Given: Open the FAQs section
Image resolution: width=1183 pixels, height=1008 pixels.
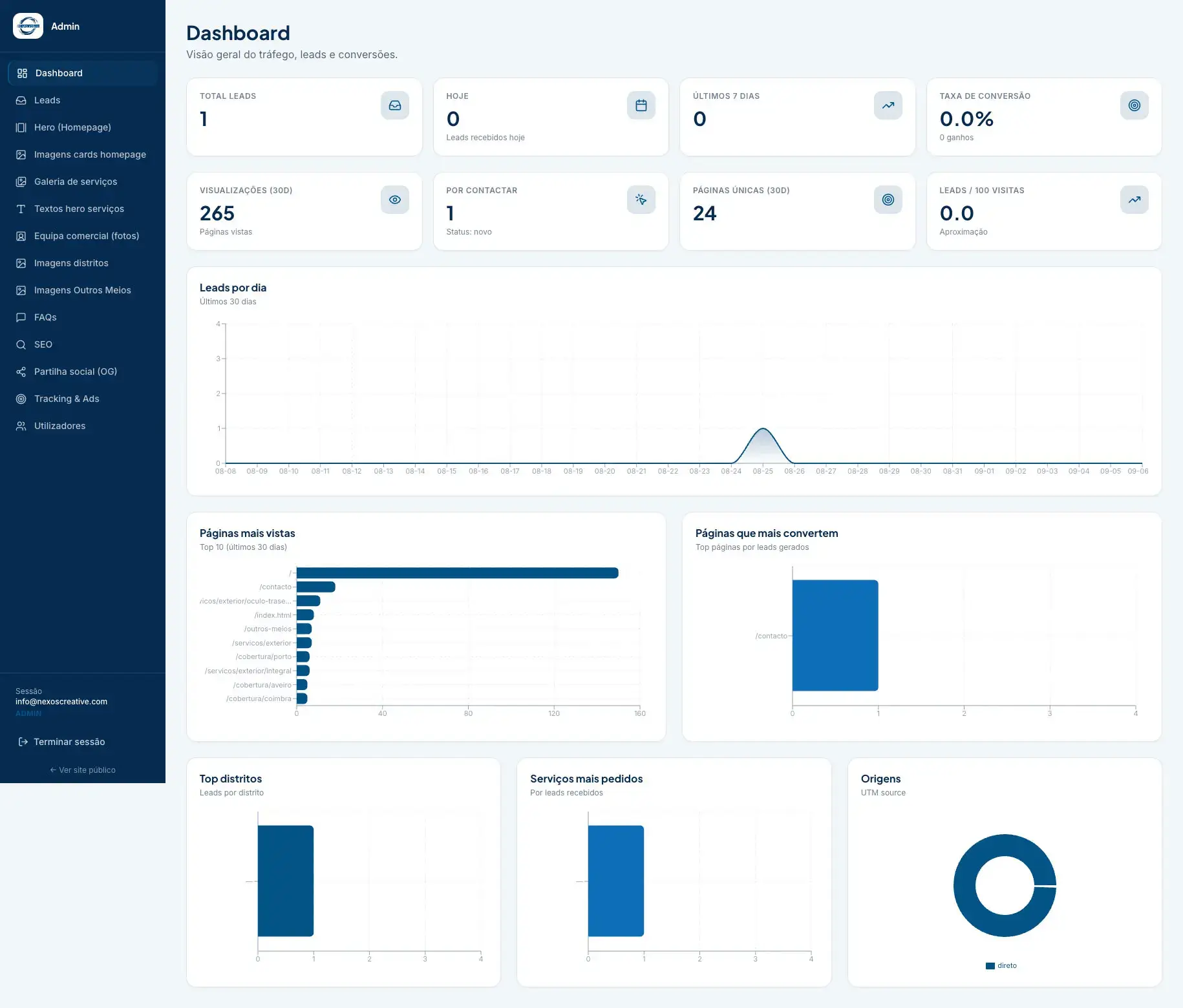Looking at the screenshot, I should pos(83,317).
